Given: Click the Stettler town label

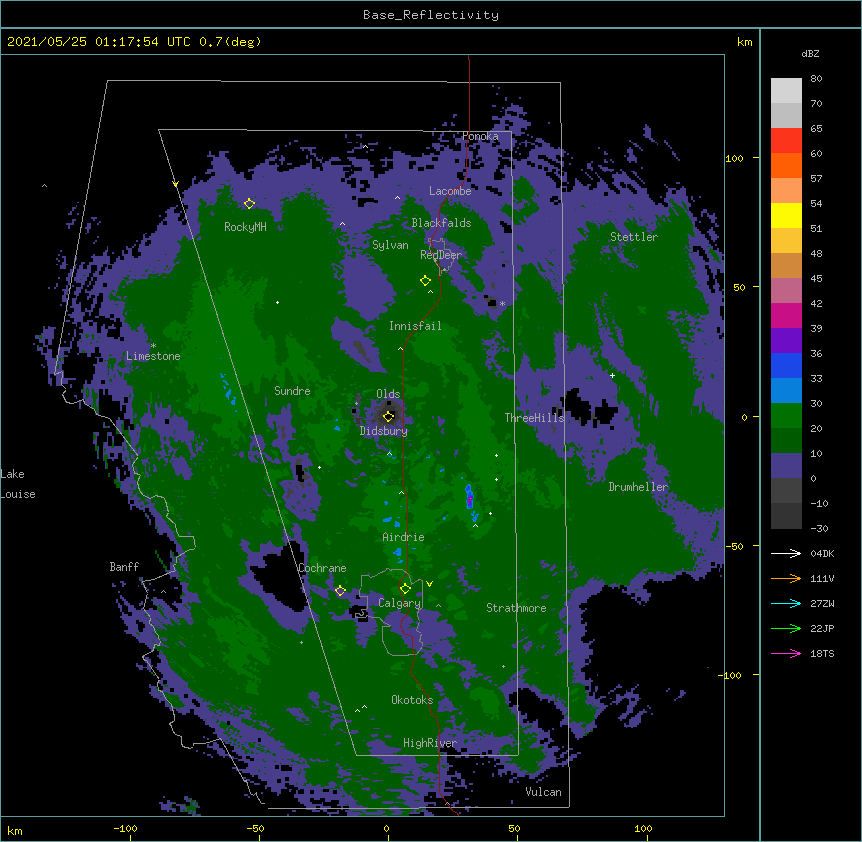Looking at the screenshot, I should point(633,237).
